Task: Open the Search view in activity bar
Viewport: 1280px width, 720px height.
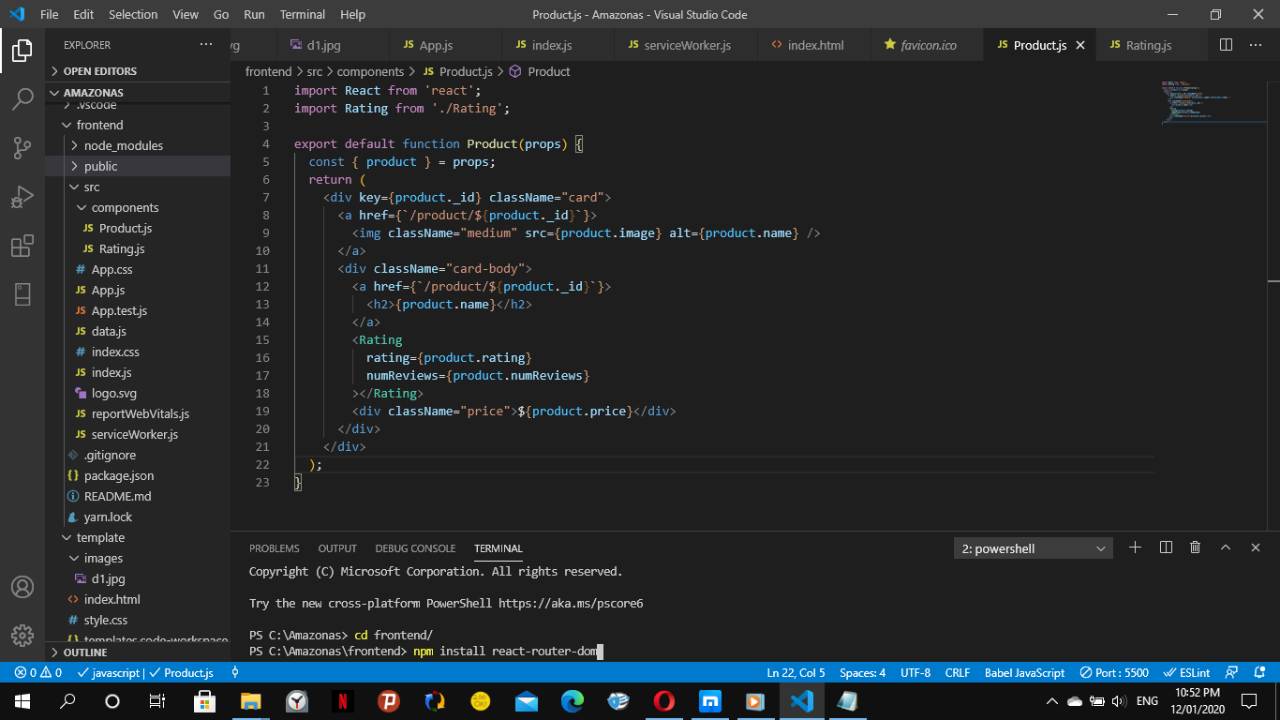Action: [22, 98]
